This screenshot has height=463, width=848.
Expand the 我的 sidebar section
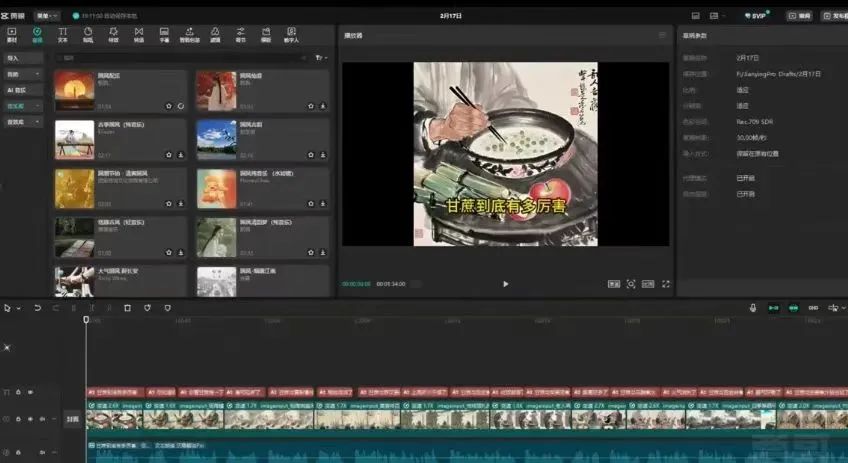pos(23,74)
